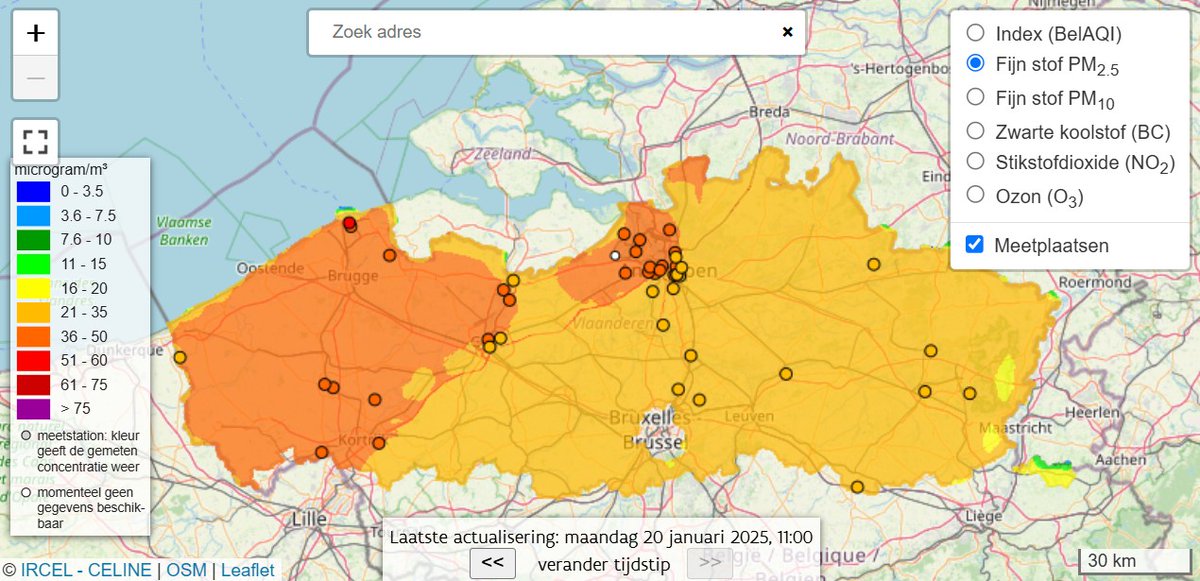Screen dimensions: 1200x581
Task: Go to the previous time step
Action: pos(492,562)
